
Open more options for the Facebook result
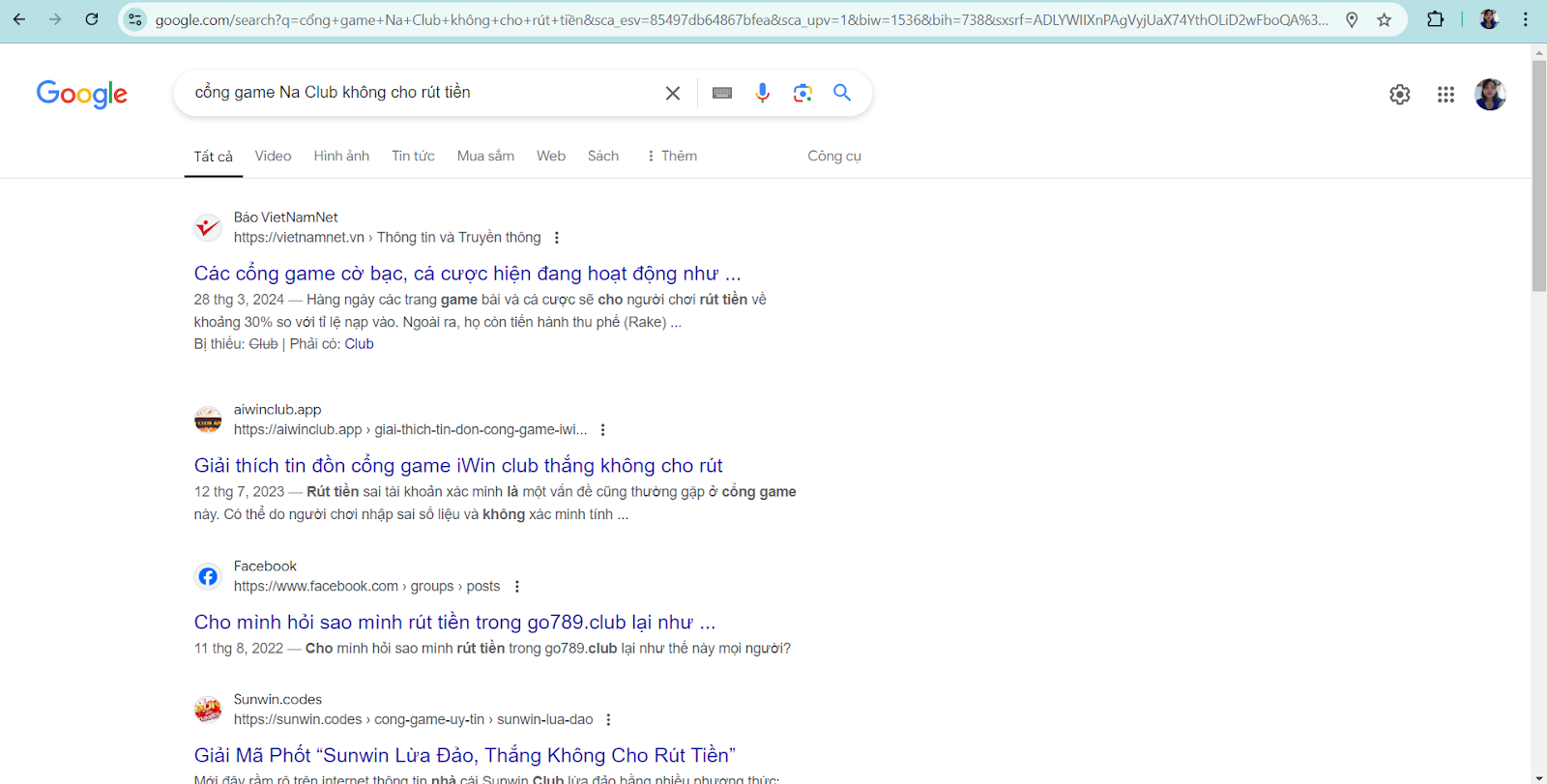point(517,587)
